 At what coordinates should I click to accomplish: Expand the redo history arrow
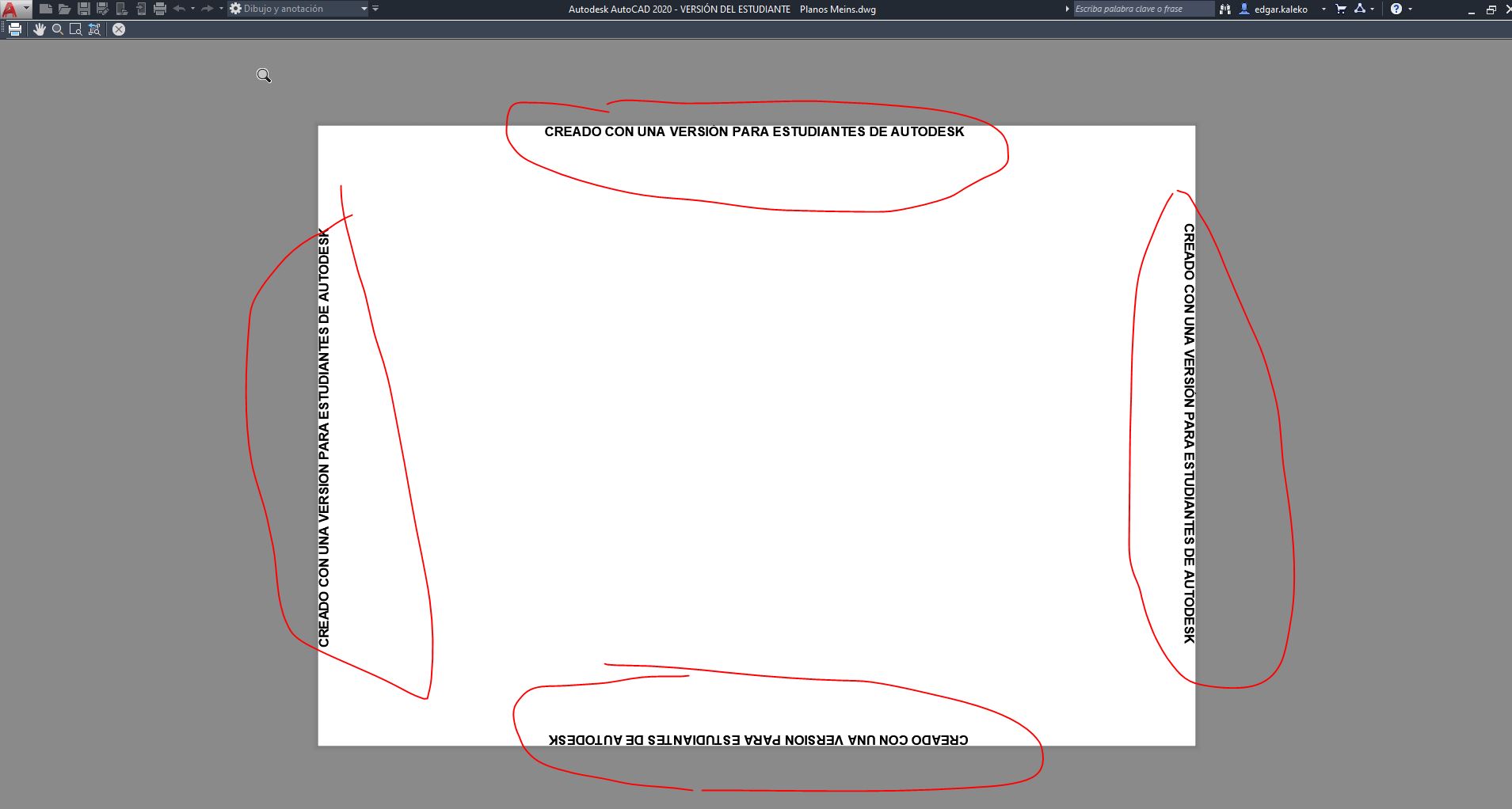tap(221, 9)
